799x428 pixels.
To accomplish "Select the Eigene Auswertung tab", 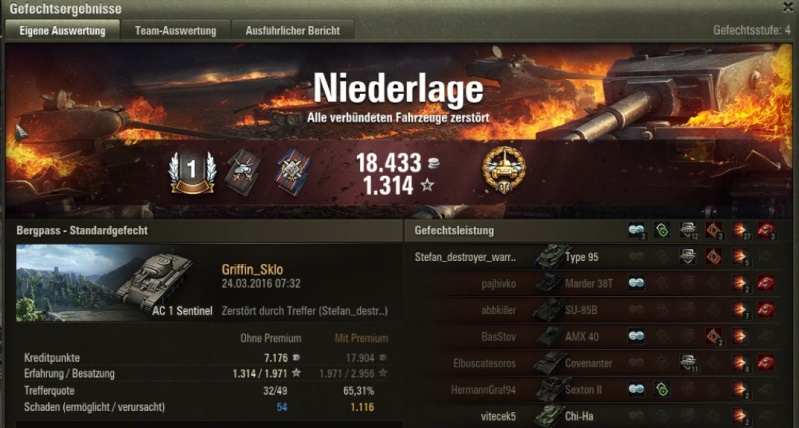I will click(62, 31).
